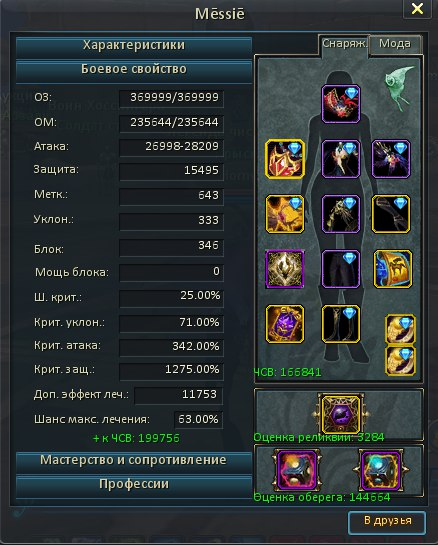Viewport: 438px width, 545px height.
Task: Click the red helmet equipment slot
Action: [341, 104]
